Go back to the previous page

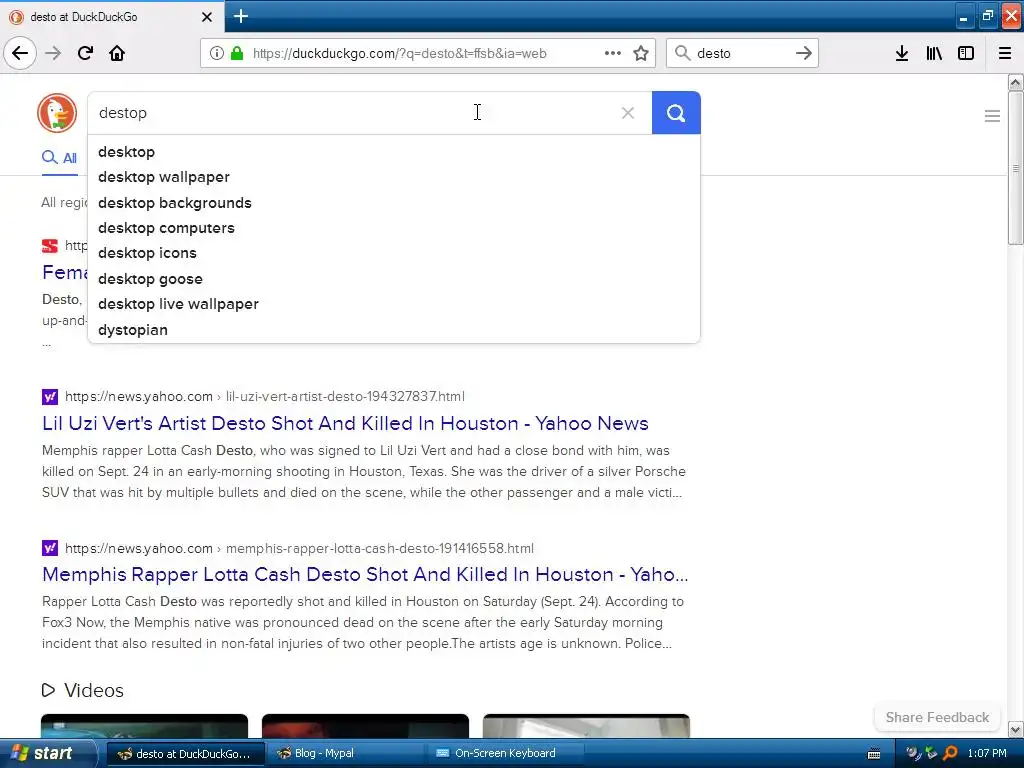click(x=20, y=53)
